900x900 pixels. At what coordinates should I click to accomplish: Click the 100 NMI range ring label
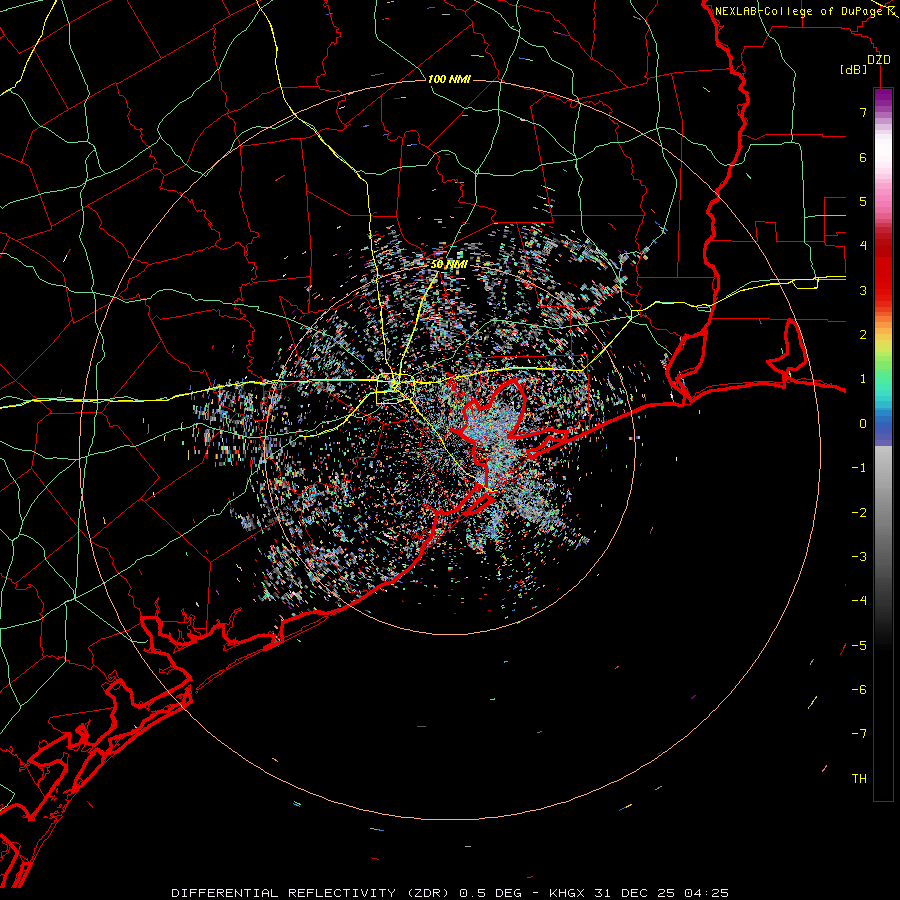[449, 79]
